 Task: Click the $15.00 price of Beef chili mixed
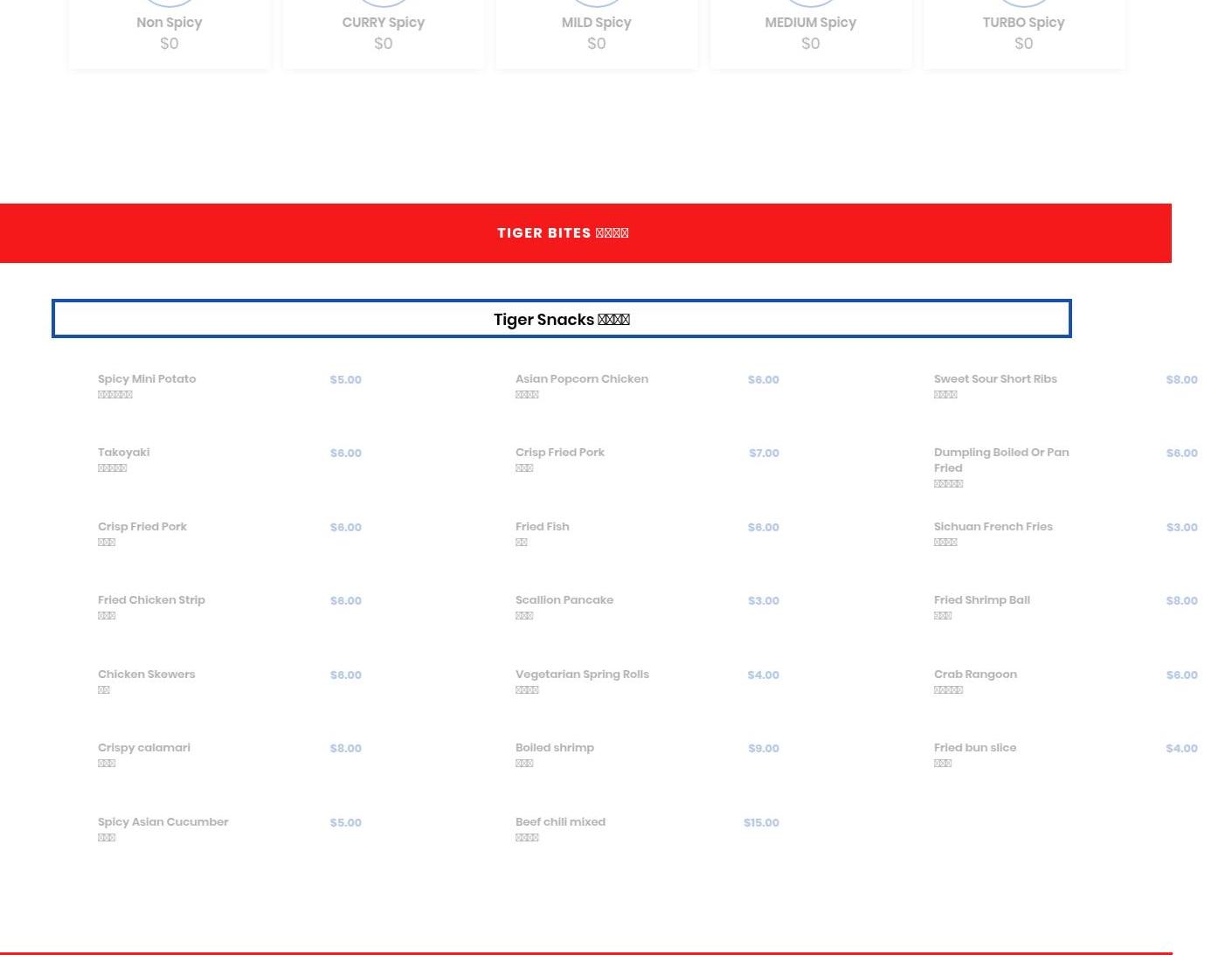(x=761, y=823)
